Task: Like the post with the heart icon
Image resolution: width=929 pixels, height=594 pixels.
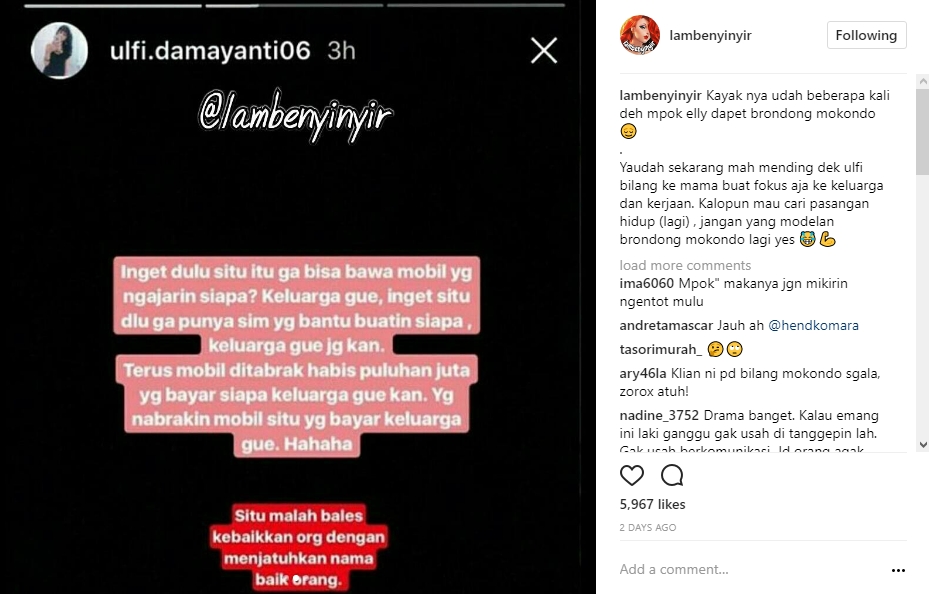Action: (x=632, y=475)
